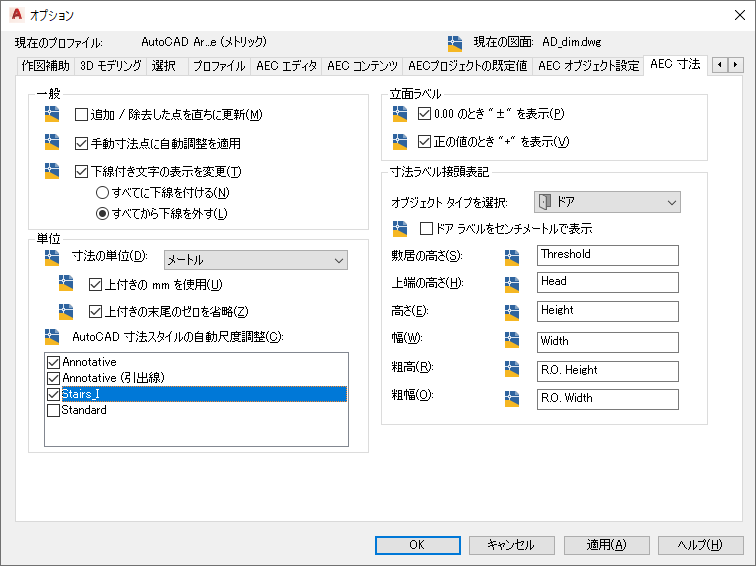Image resolution: width=756 pixels, height=566 pixels.
Task: Click drawing icon next to Head field
Action: (512, 284)
